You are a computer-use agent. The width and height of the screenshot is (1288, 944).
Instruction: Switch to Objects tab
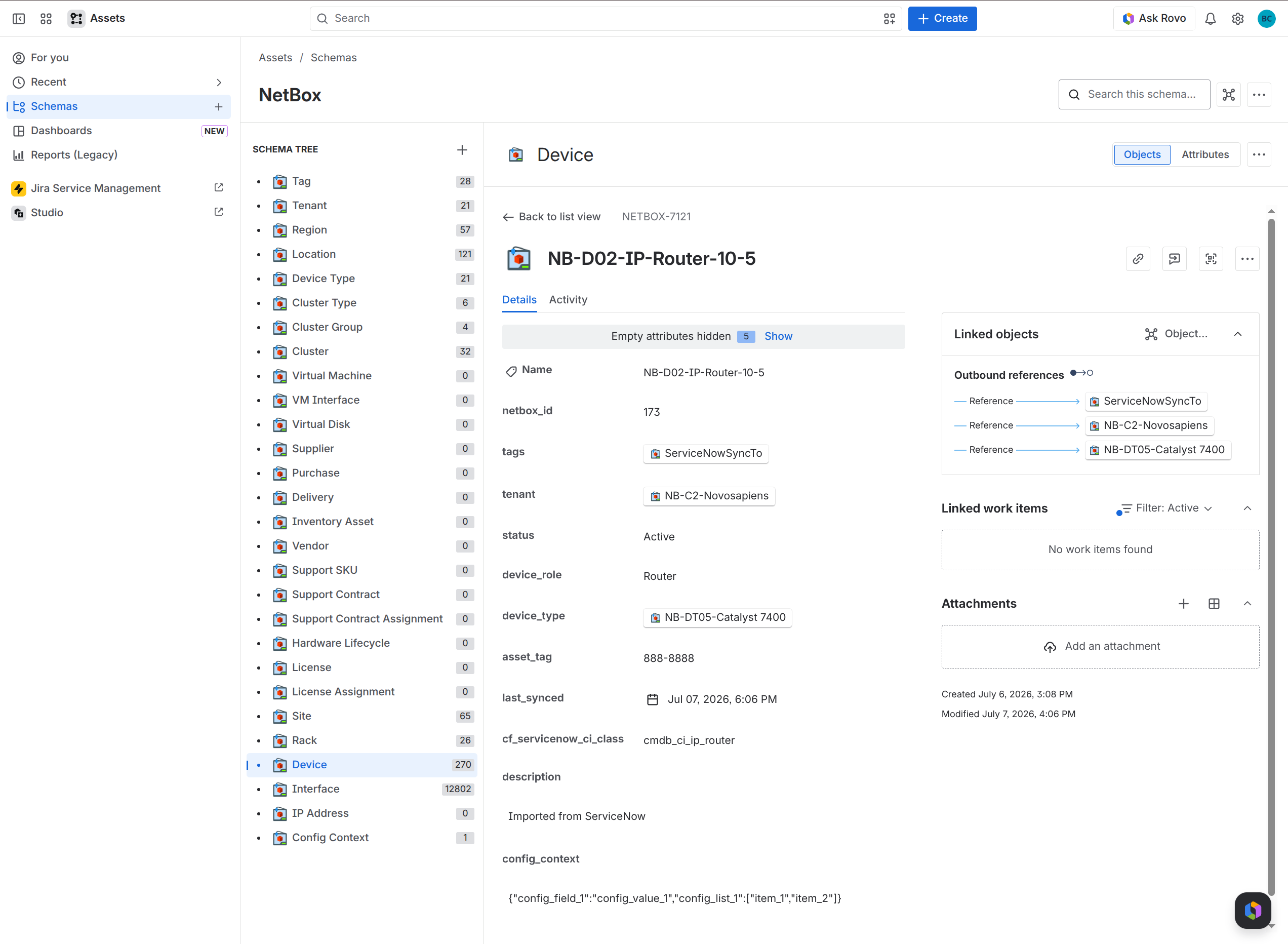pyautogui.click(x=1142, y=155)
